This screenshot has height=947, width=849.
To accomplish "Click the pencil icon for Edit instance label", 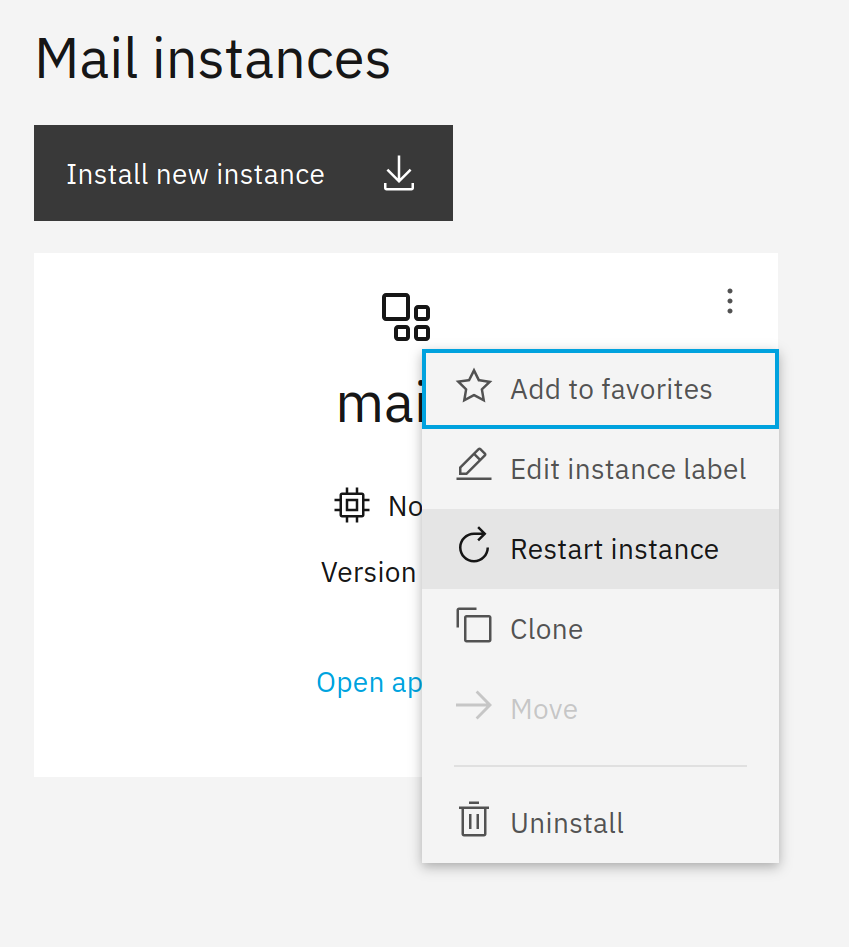I will coord(473,467).
